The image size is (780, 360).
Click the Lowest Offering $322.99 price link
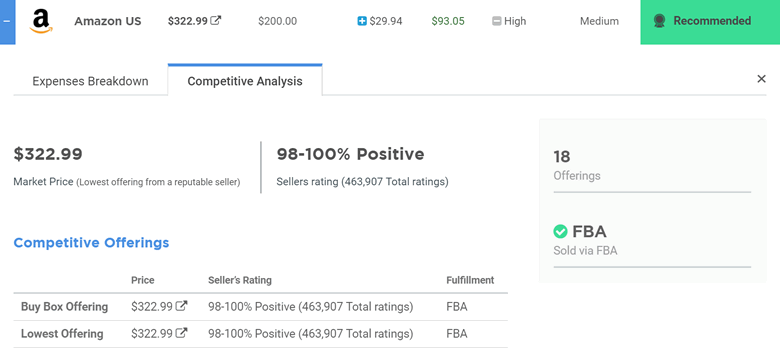coord(152,333)
